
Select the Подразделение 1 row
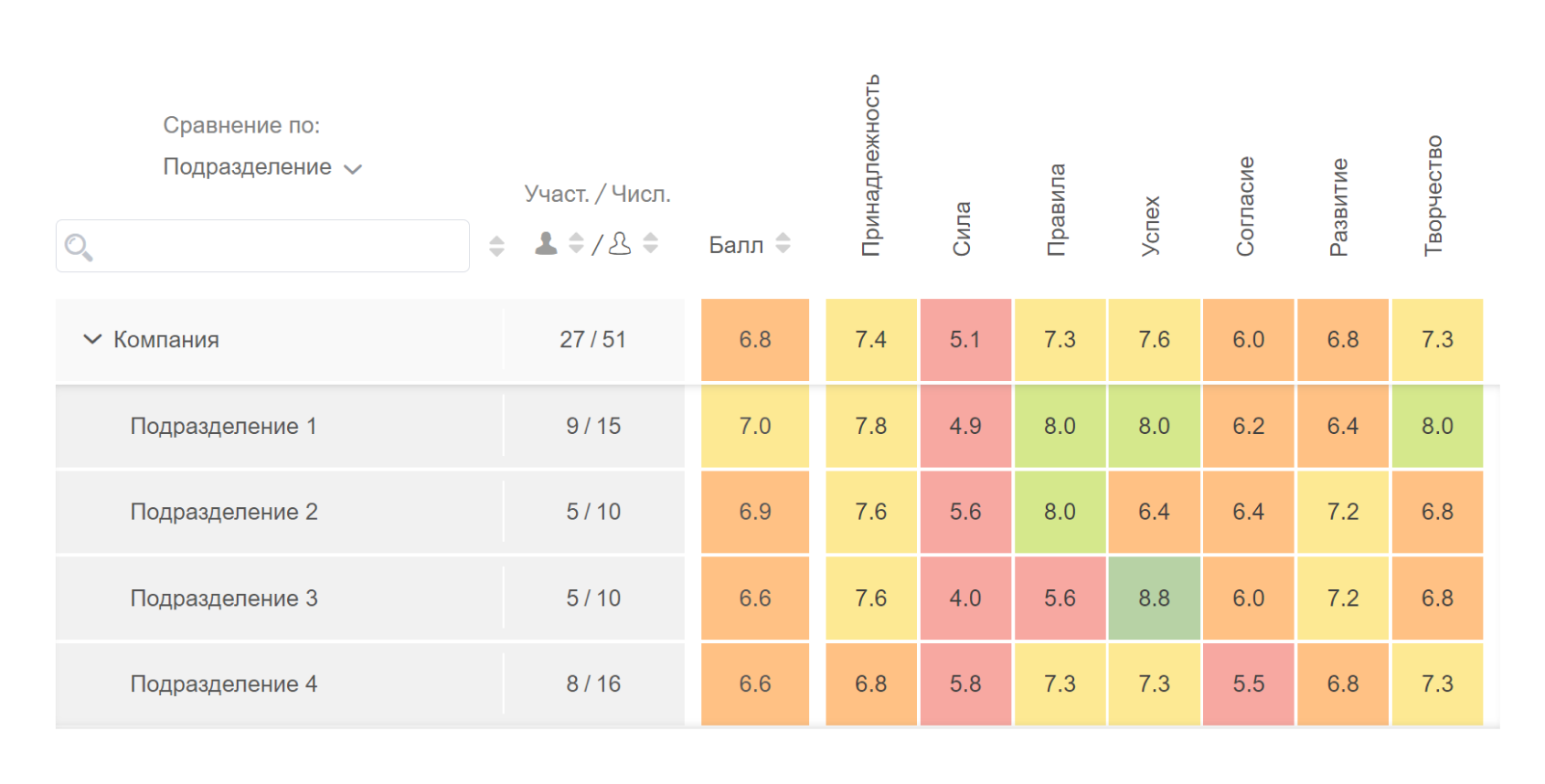pos(224,426)
